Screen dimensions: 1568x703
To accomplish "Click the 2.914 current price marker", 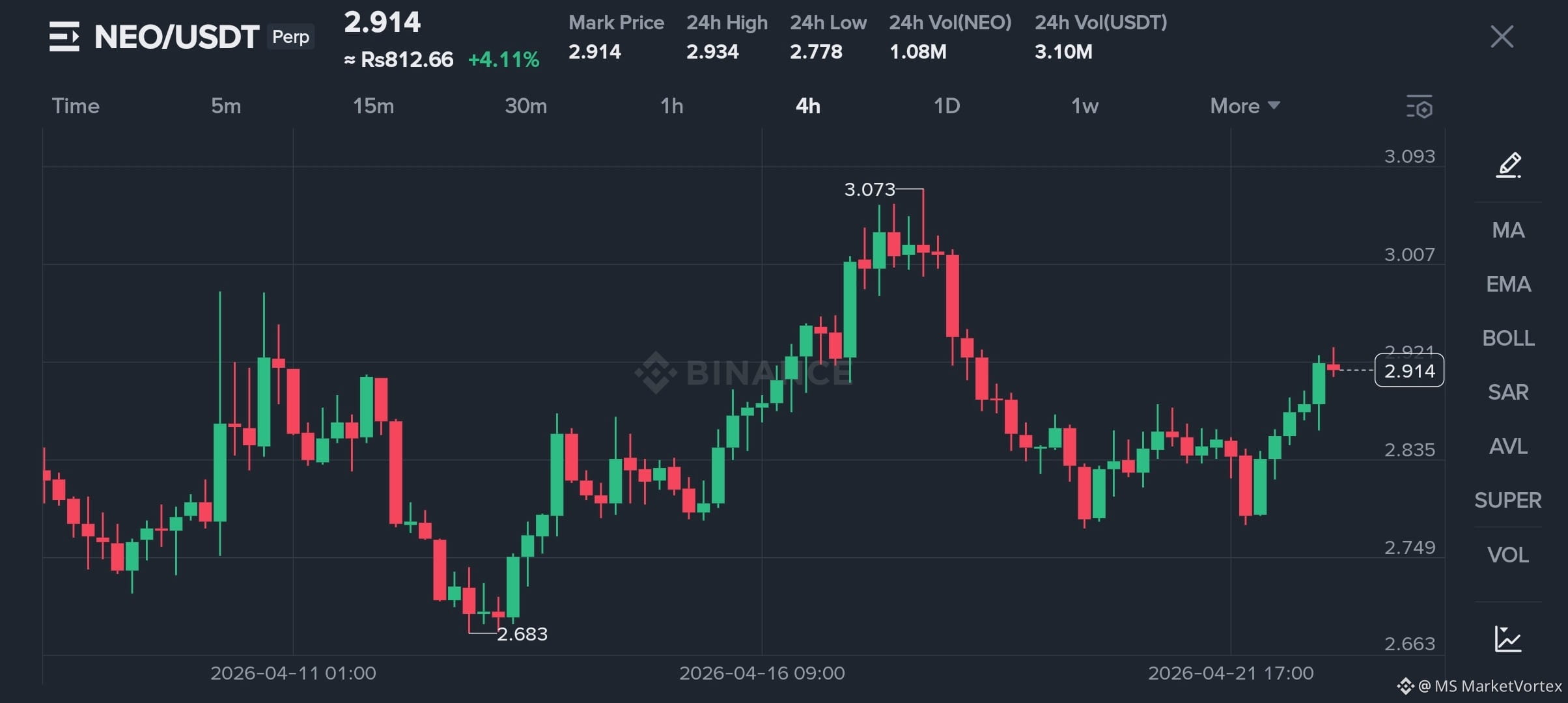I will (1409, 370).
